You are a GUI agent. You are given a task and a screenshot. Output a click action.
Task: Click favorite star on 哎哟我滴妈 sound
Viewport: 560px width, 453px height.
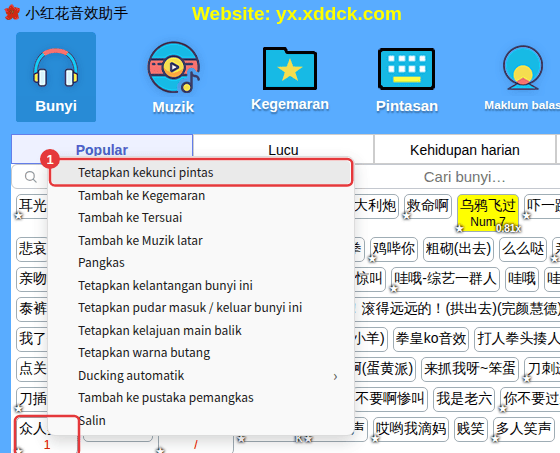pos(375,438)
